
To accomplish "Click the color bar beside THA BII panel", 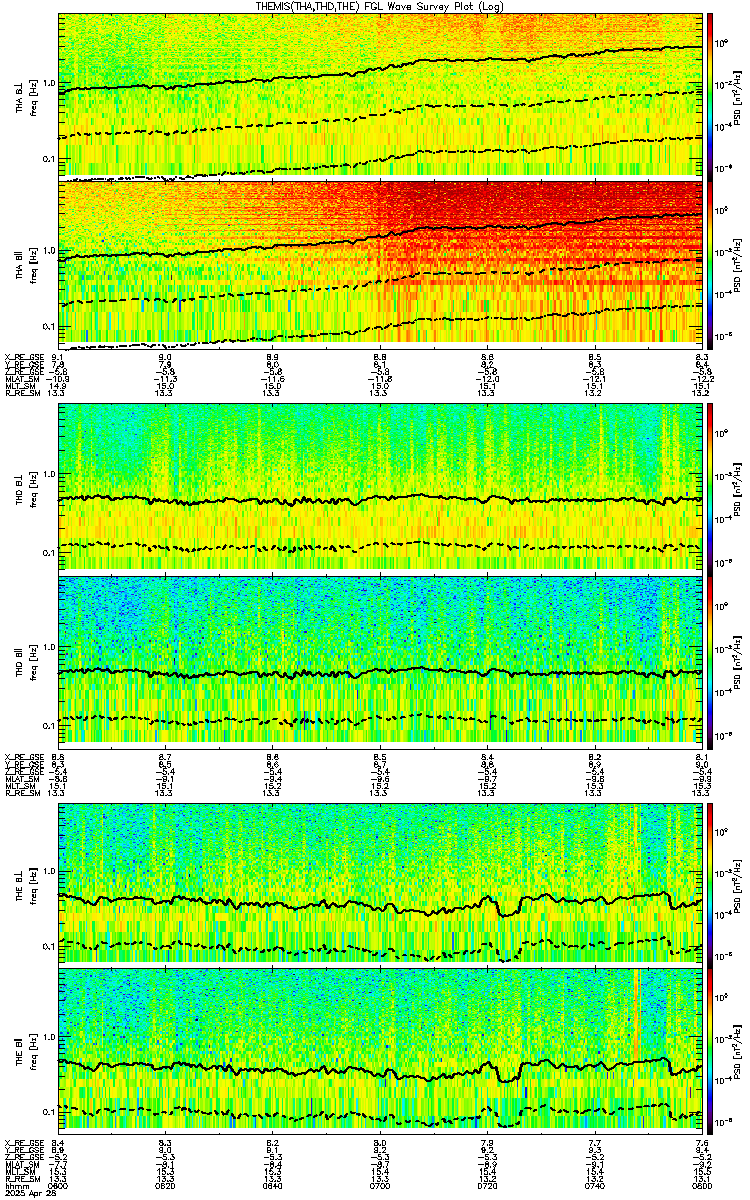I will tap(710, 263).
